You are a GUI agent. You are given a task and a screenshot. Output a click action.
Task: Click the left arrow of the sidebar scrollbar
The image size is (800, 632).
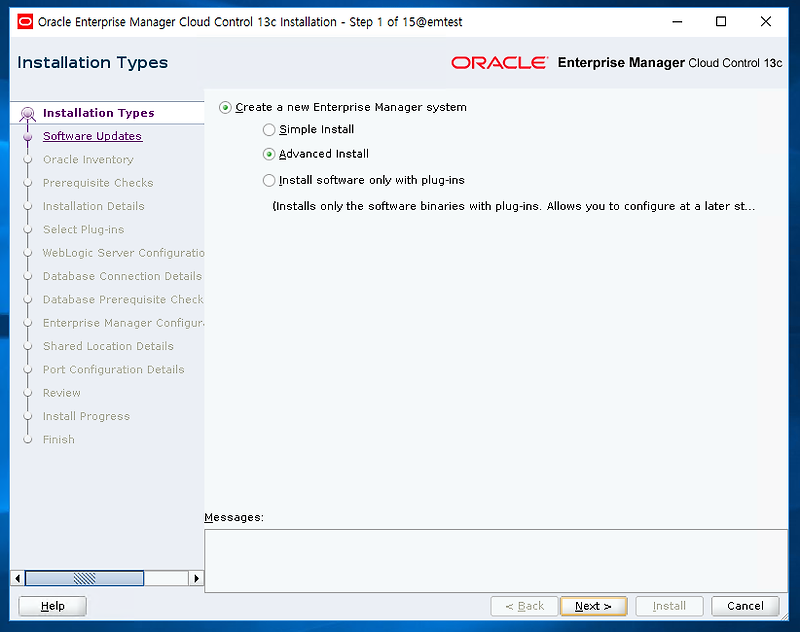pyautogui.click(x=19, y=578)
